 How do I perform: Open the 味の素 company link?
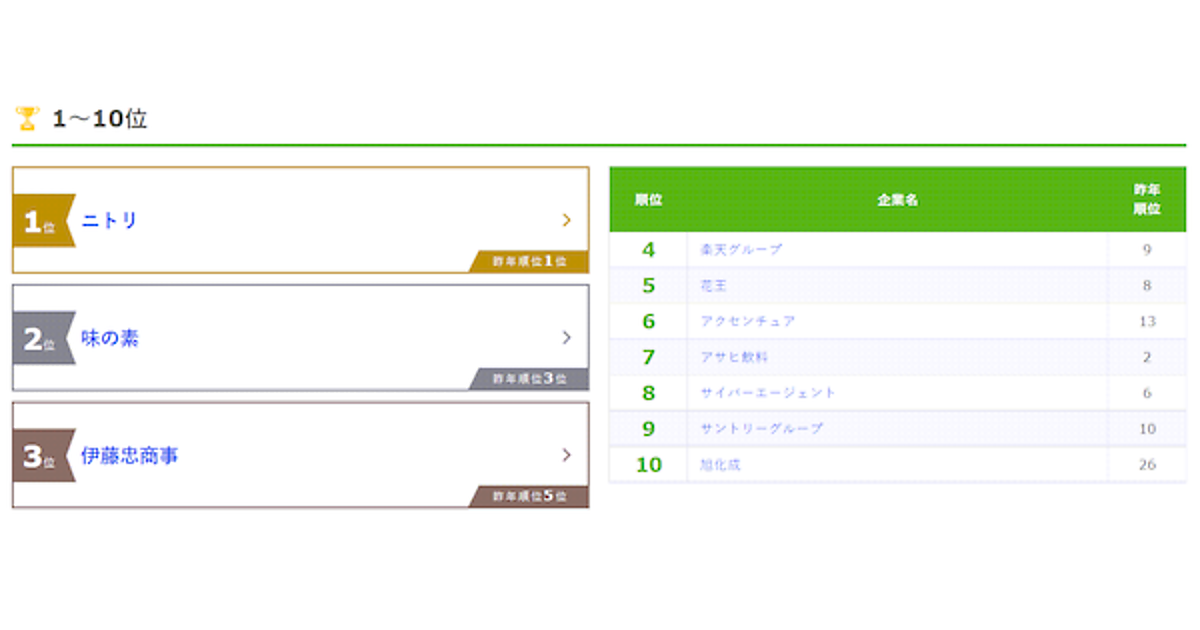110,338
